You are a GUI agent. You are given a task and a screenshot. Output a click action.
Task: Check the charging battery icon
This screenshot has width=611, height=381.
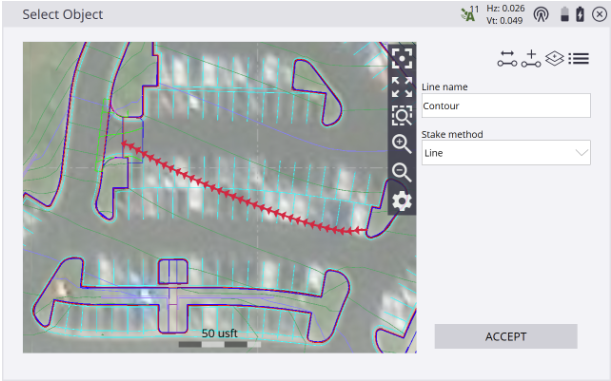580,14
